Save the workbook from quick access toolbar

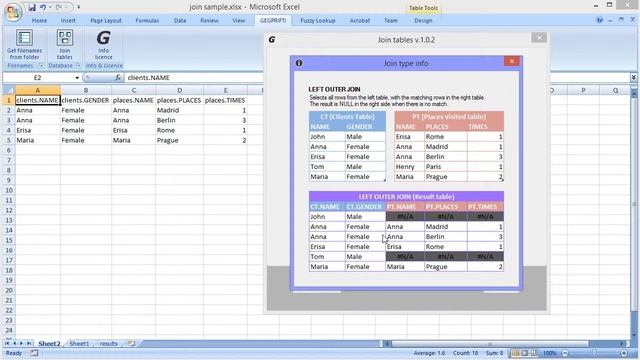[31, 7]
